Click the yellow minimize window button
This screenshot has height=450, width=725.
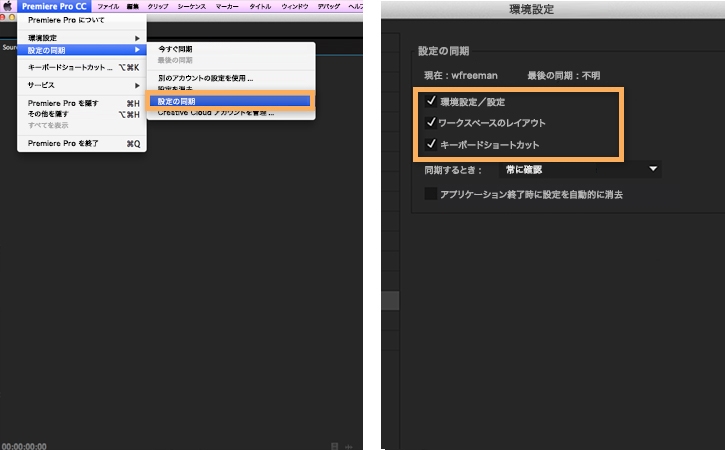pos(12,17)
